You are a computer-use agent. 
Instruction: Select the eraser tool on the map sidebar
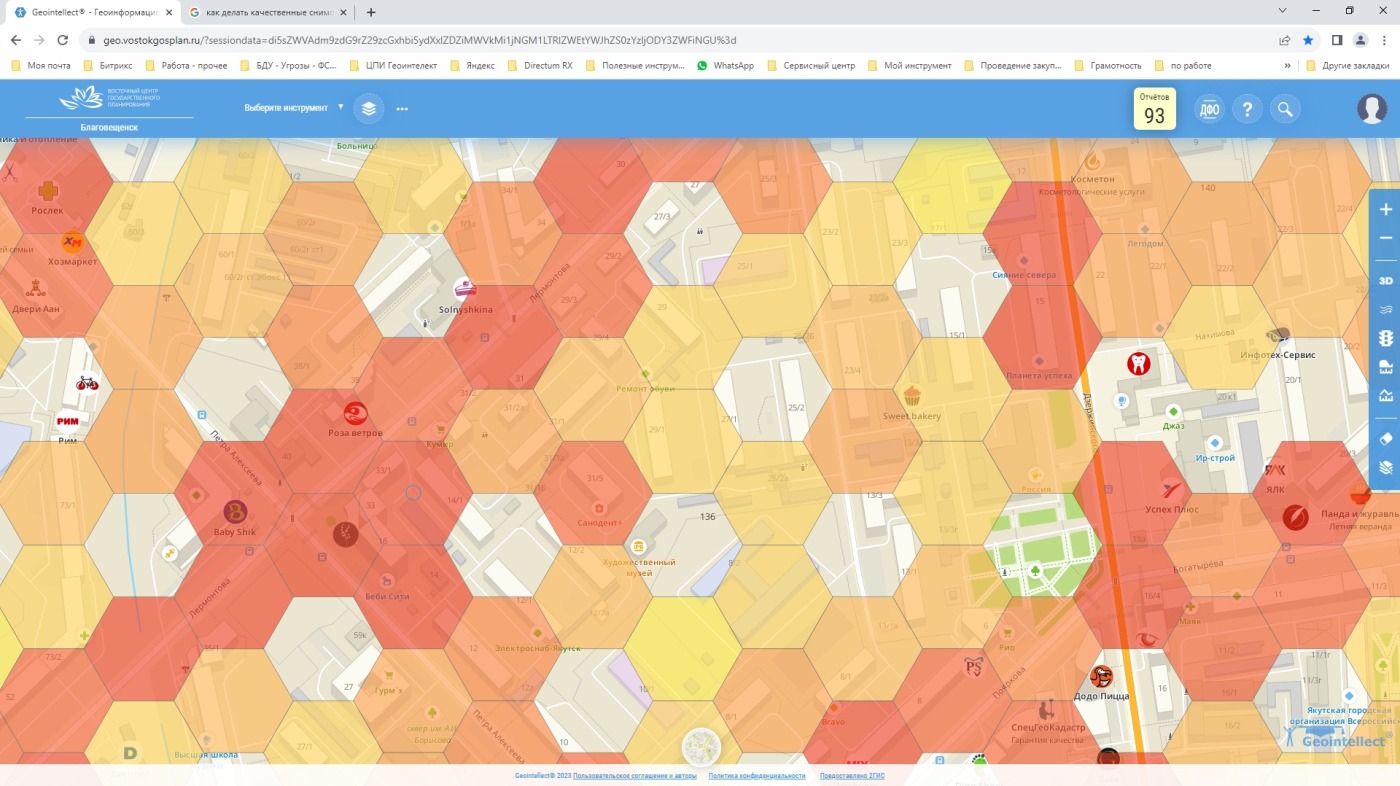pyautogui.click(x=1385, y=439)
